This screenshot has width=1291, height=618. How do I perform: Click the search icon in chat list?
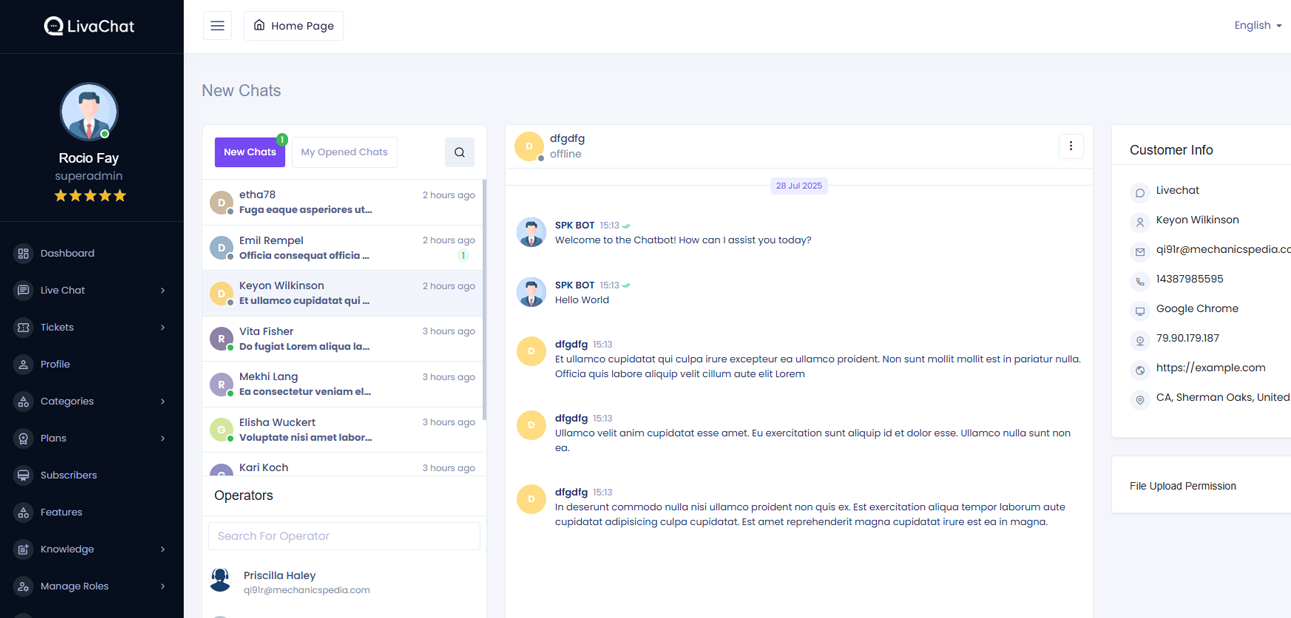(459, 153)
